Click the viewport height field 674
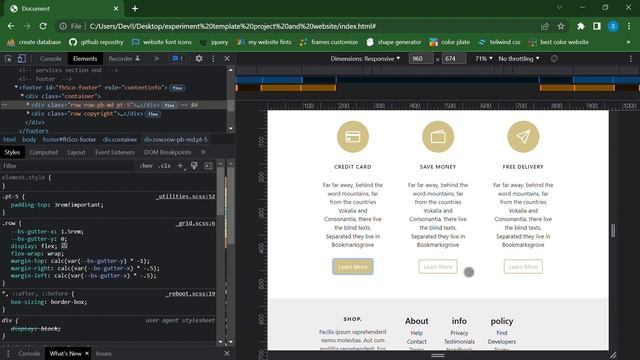 pyautogui.click(x=453, y=59)
